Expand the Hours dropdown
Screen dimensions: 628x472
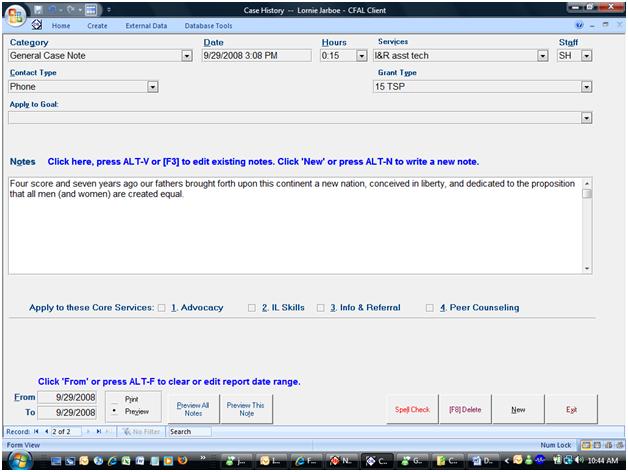[x=361, y=56]
